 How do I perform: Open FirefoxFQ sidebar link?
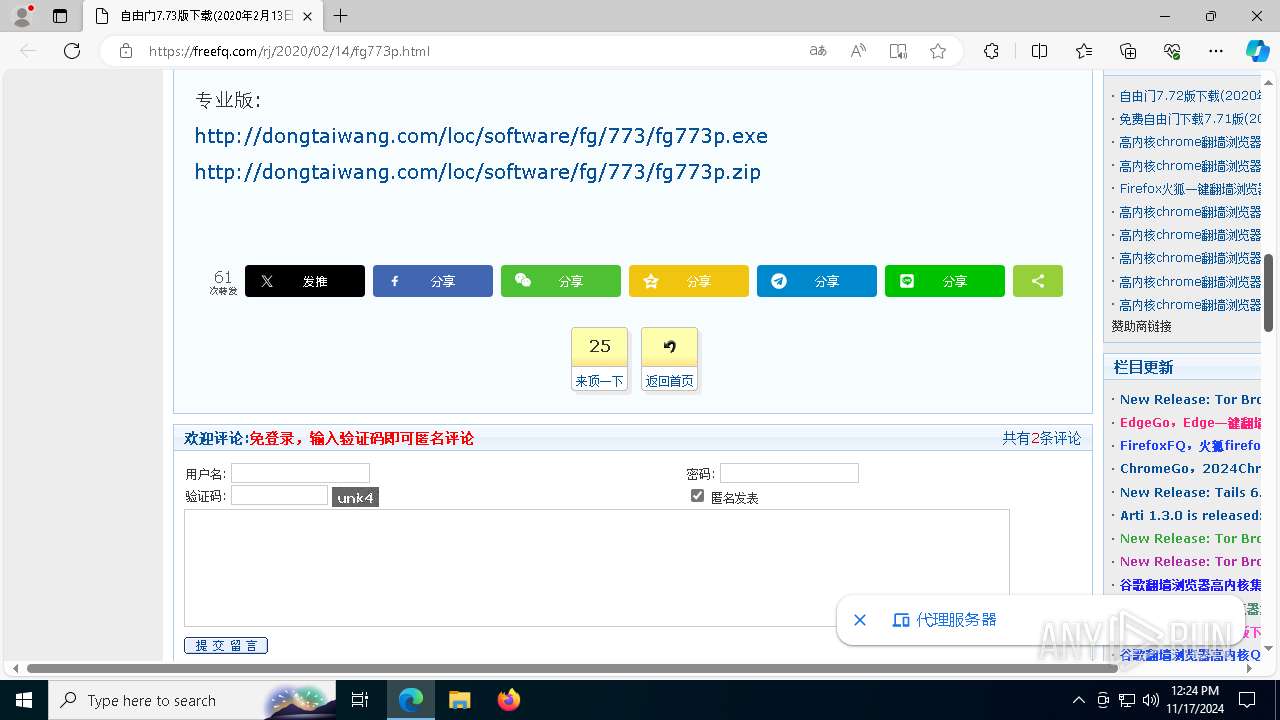1190,445
